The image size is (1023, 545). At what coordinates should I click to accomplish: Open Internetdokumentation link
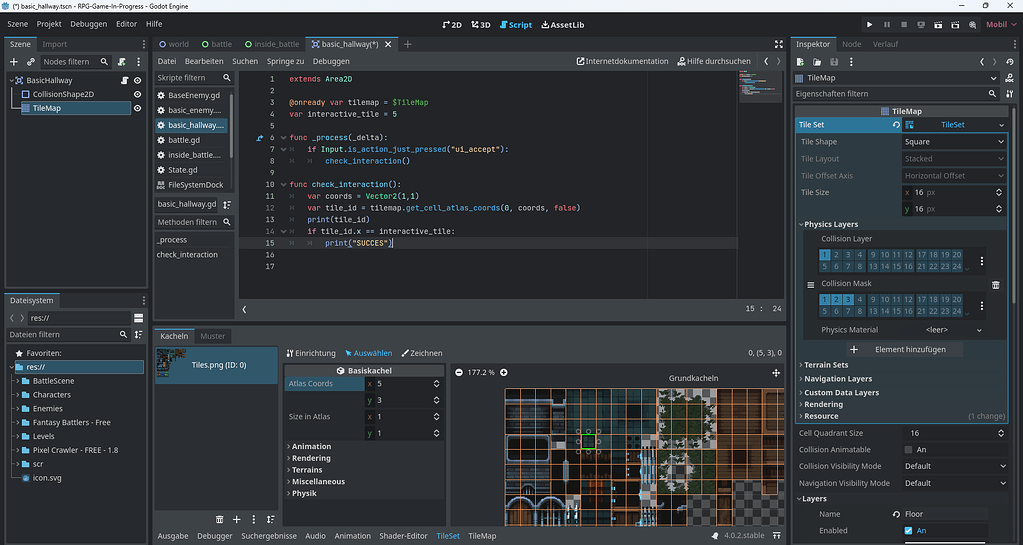(x=622, y=61)
